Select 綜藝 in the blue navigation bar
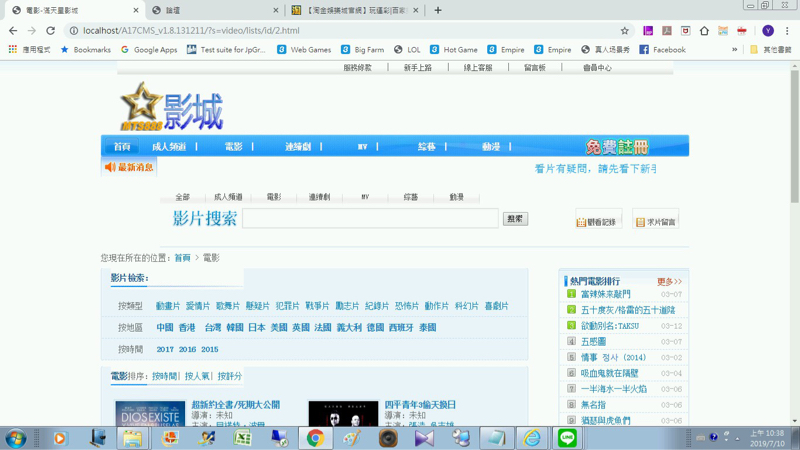The width and height of the screenshot is (800, 450). tap(427, 147)
